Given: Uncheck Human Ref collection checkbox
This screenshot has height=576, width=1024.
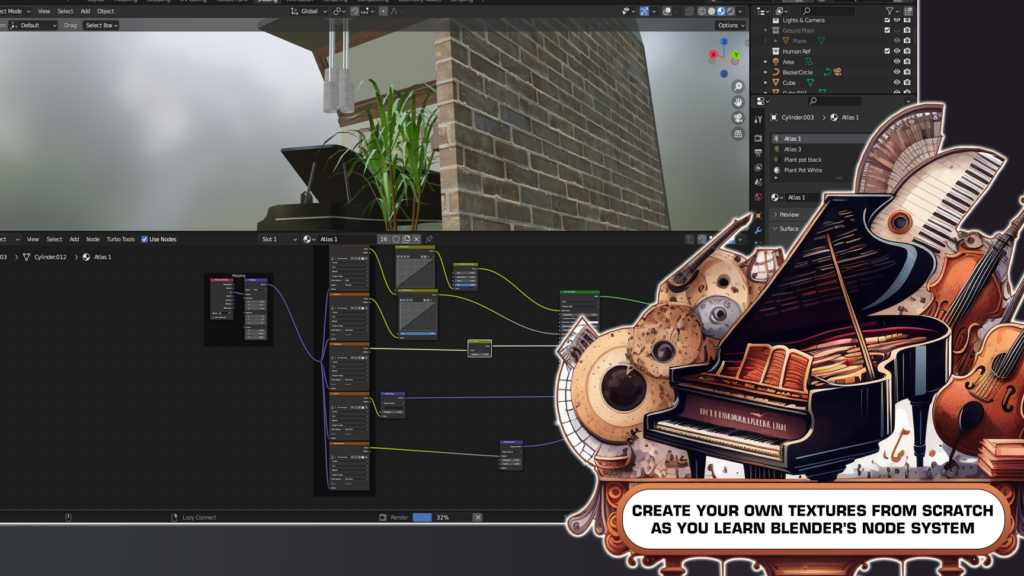Looking at the screenshot, I should tap(887, 51).
